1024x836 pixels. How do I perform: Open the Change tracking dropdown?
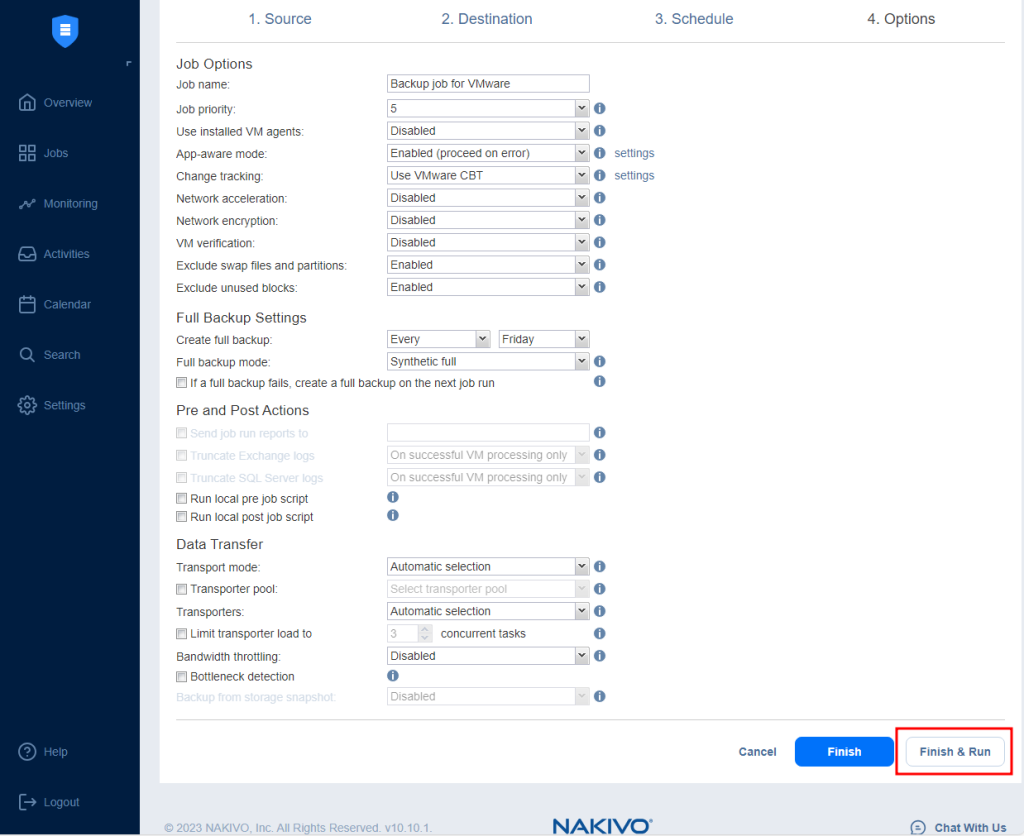488,175
